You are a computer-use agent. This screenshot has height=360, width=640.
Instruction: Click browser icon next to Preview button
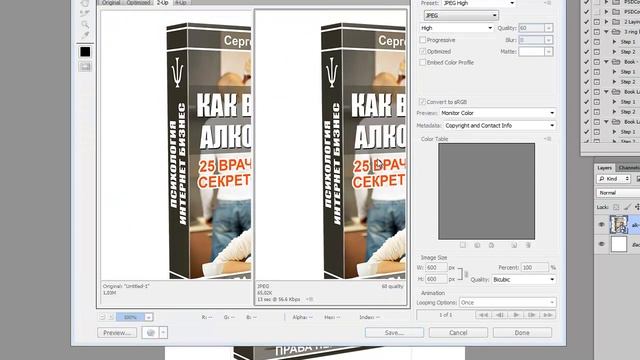(x=151, y=333)
